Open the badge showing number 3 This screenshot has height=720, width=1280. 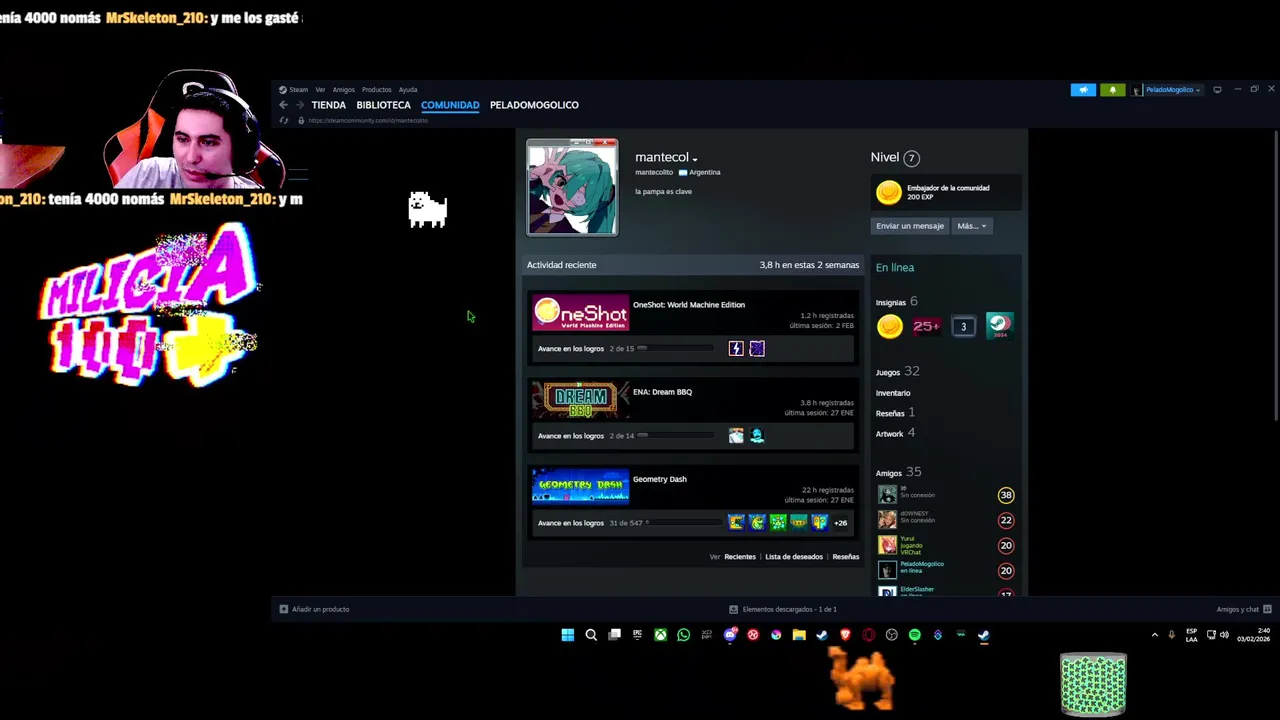963,326
